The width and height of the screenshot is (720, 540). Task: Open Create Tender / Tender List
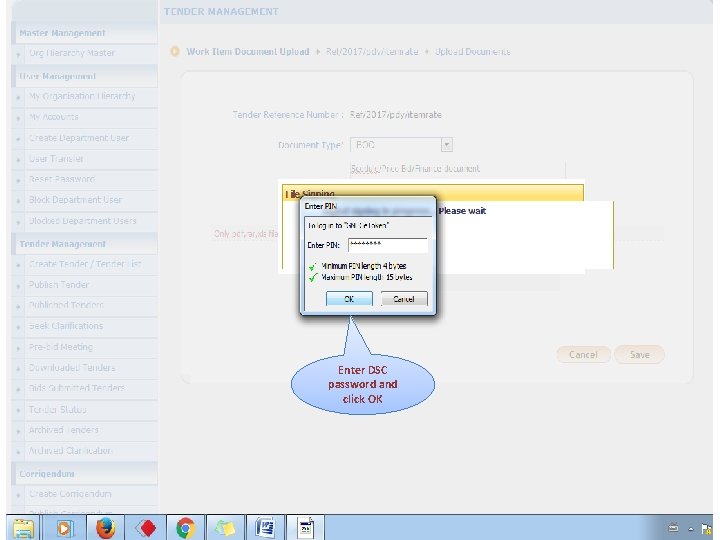point(85,264)
